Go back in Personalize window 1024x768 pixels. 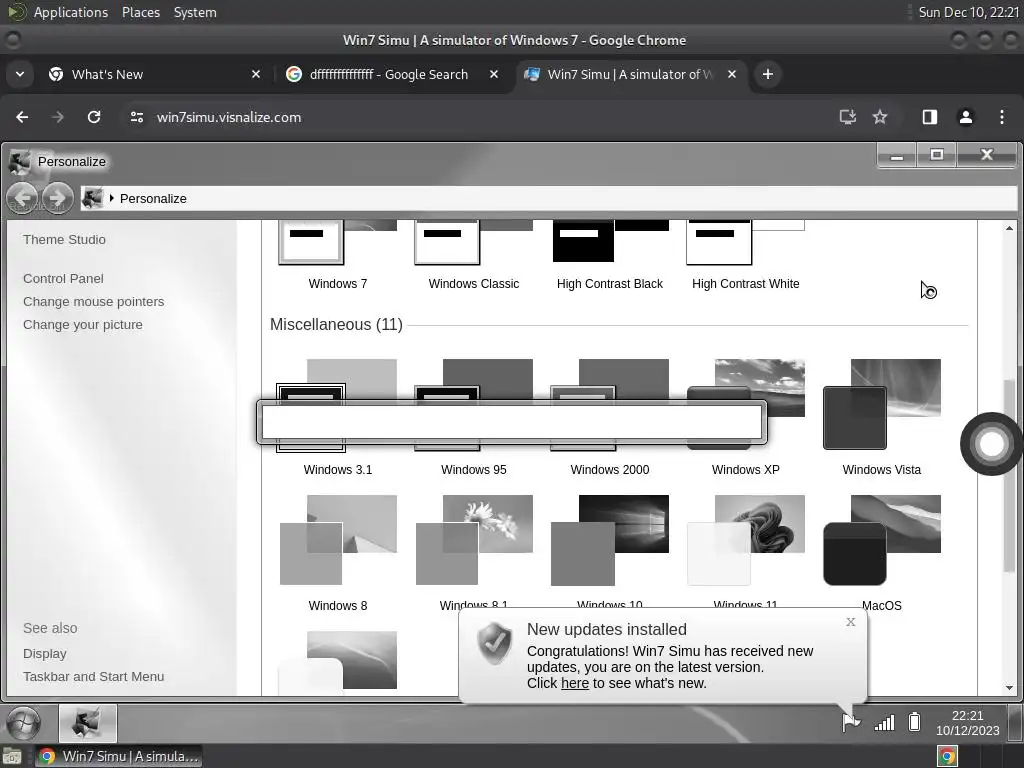tap(24, 197)
